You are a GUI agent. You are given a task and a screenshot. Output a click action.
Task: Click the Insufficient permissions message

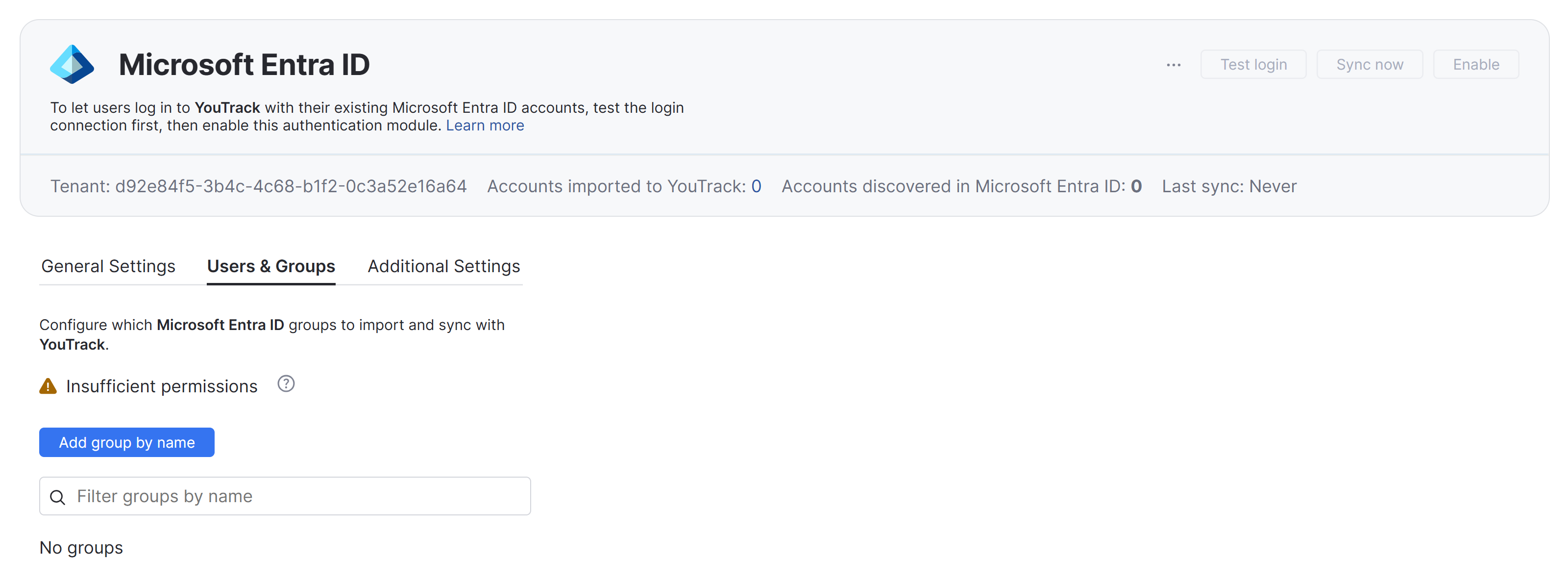point(161,386)
